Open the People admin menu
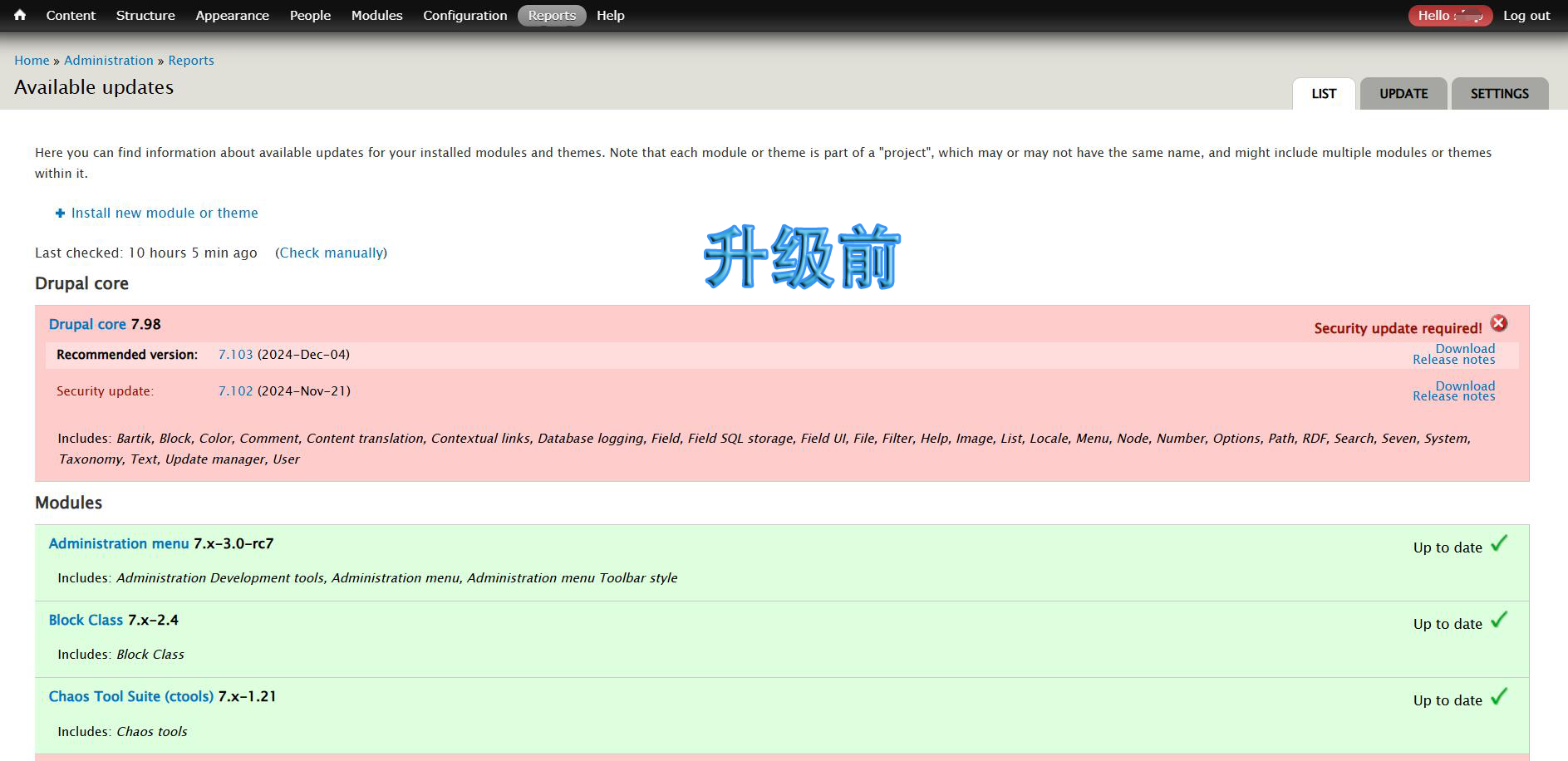Screen dimensions: 1568x761 310,15
